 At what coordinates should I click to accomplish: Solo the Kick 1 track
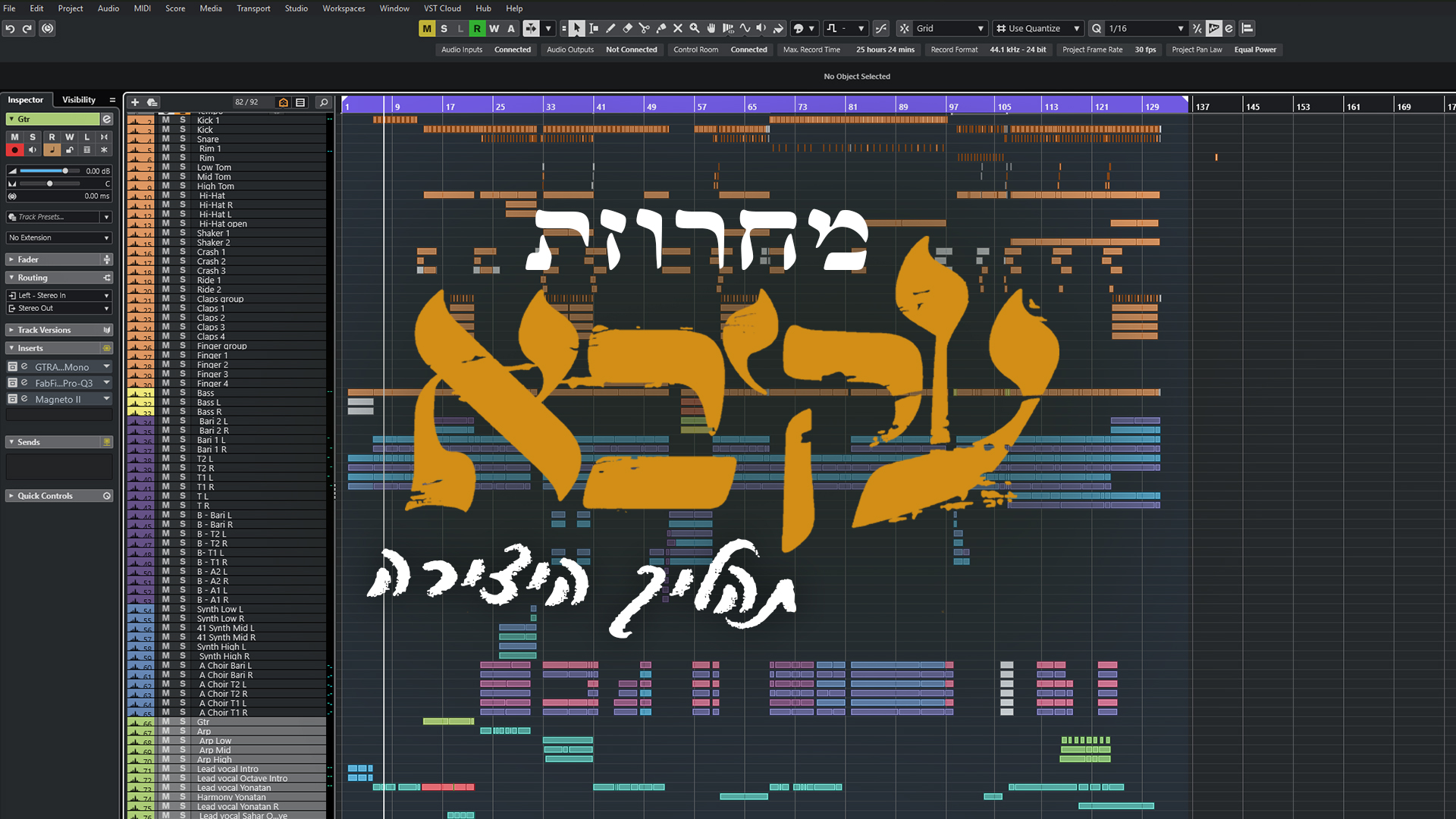coord(182,120)
